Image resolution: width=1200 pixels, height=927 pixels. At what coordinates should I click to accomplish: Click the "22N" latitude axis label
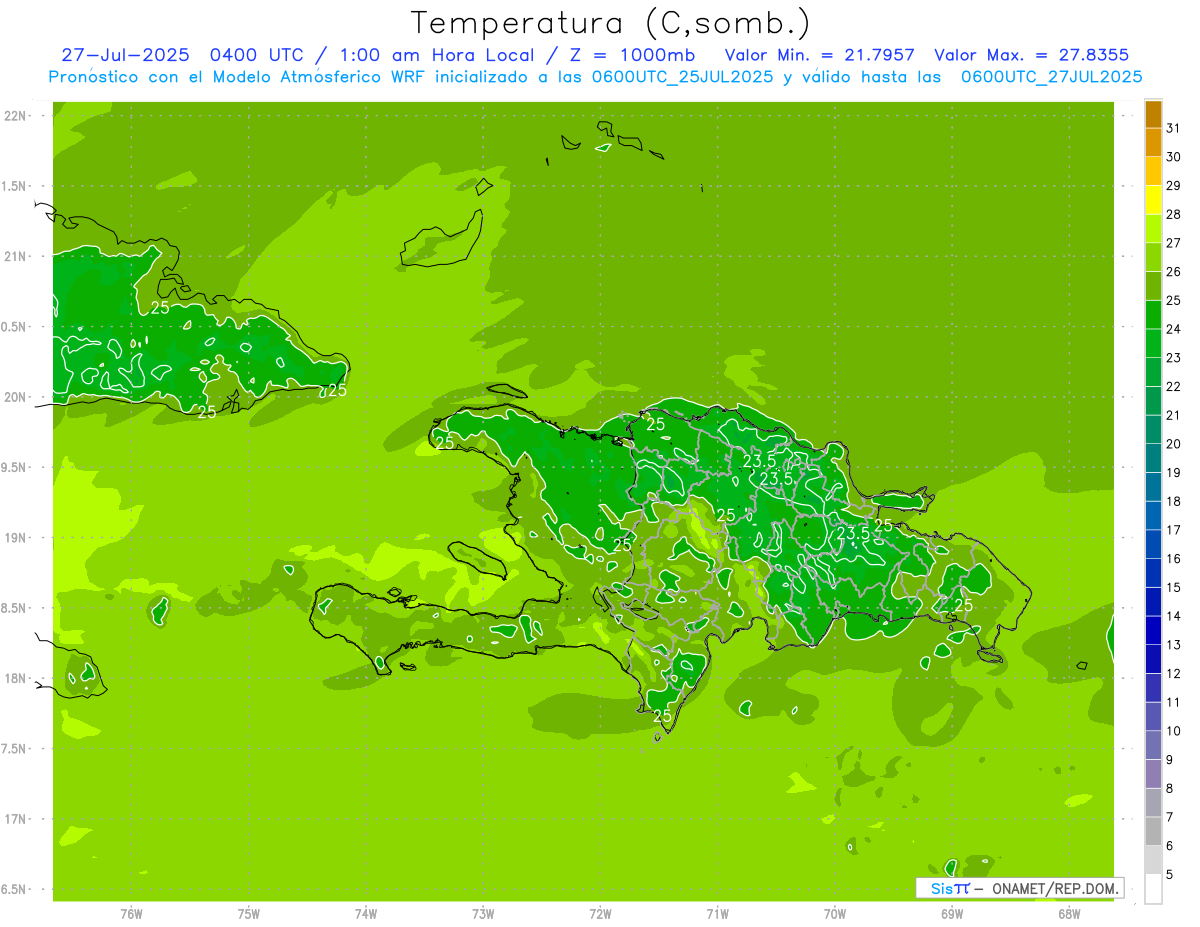tap(16, 116)
